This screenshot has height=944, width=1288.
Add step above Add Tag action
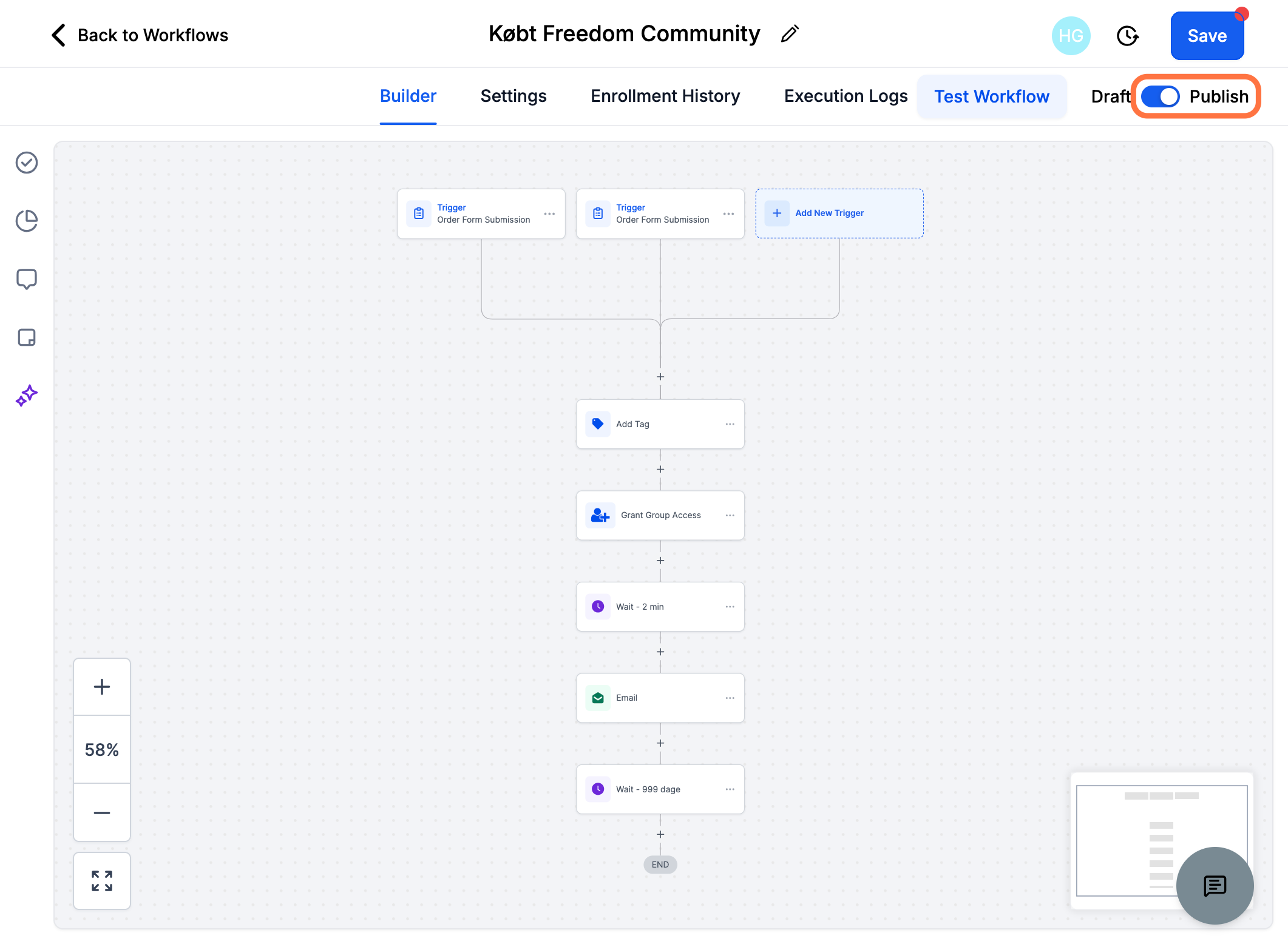[x=660, y=377]
